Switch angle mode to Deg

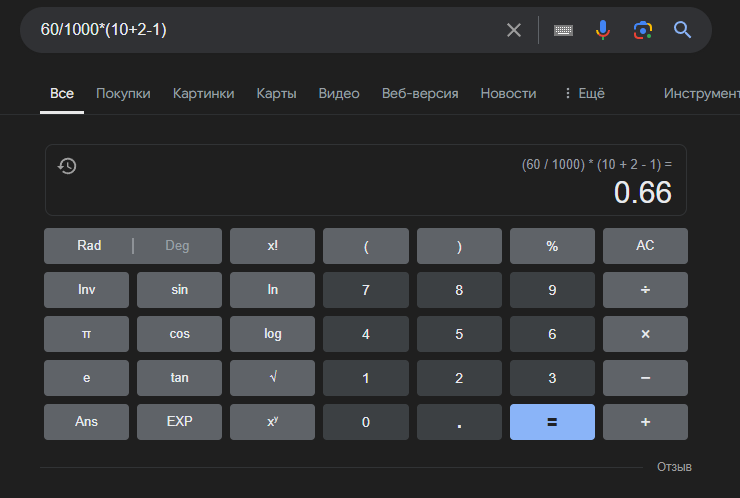(177, 245)
